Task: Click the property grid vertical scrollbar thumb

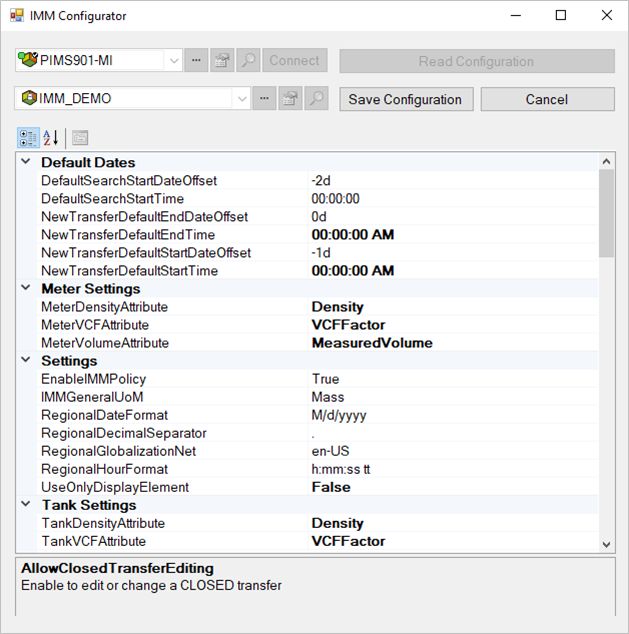Action: click(x=606, y=213)
